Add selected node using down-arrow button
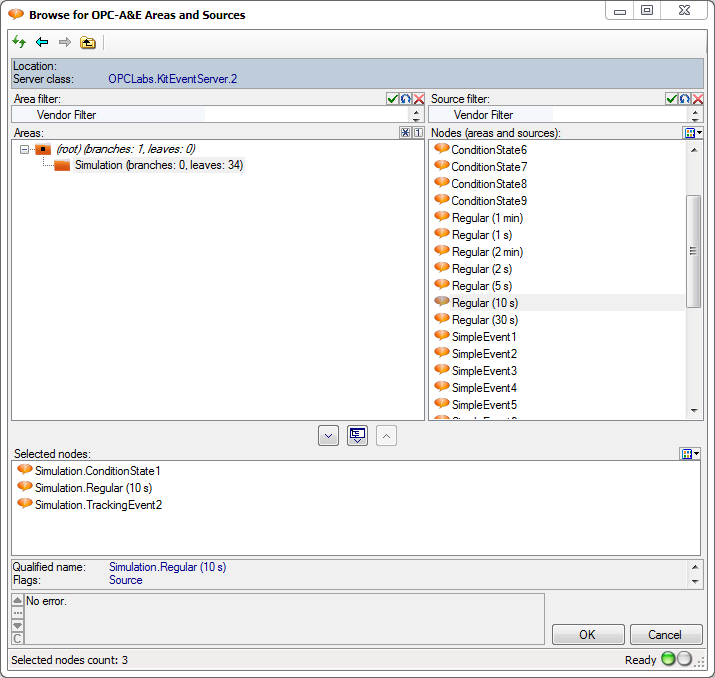The height and width of the screenshot is (678, 715). coord(328,435)
